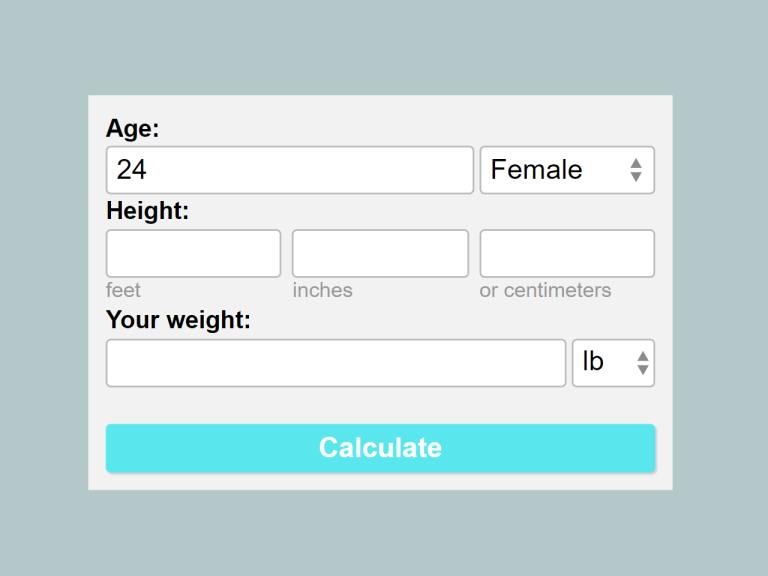Click the gray feet caption text

pos(123,290)
